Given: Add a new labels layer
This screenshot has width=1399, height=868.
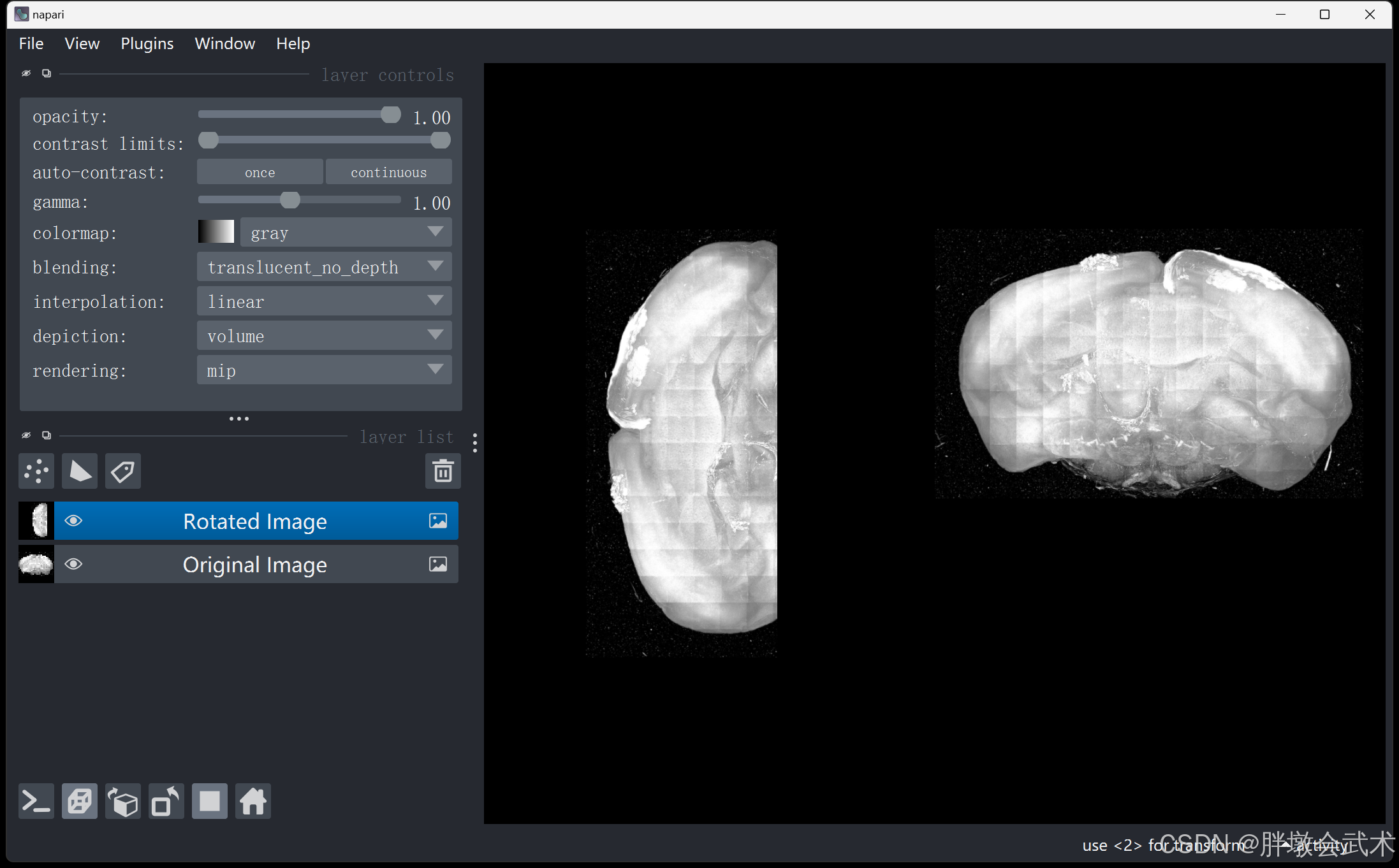Looking at the screenshot, I should click(x=122, y=472).
